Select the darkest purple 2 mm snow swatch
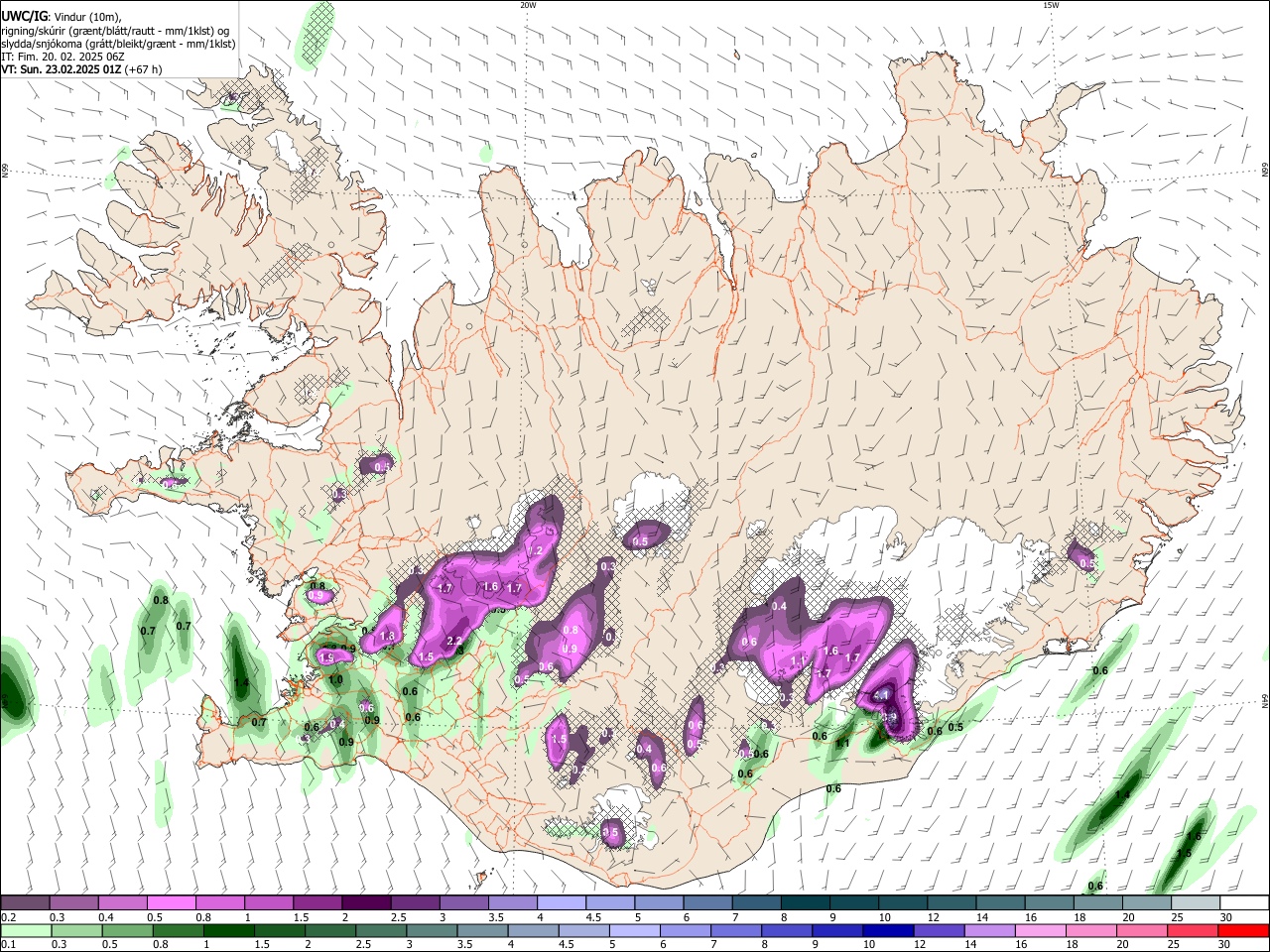1270x952 pixels. (x=366, y=903)
